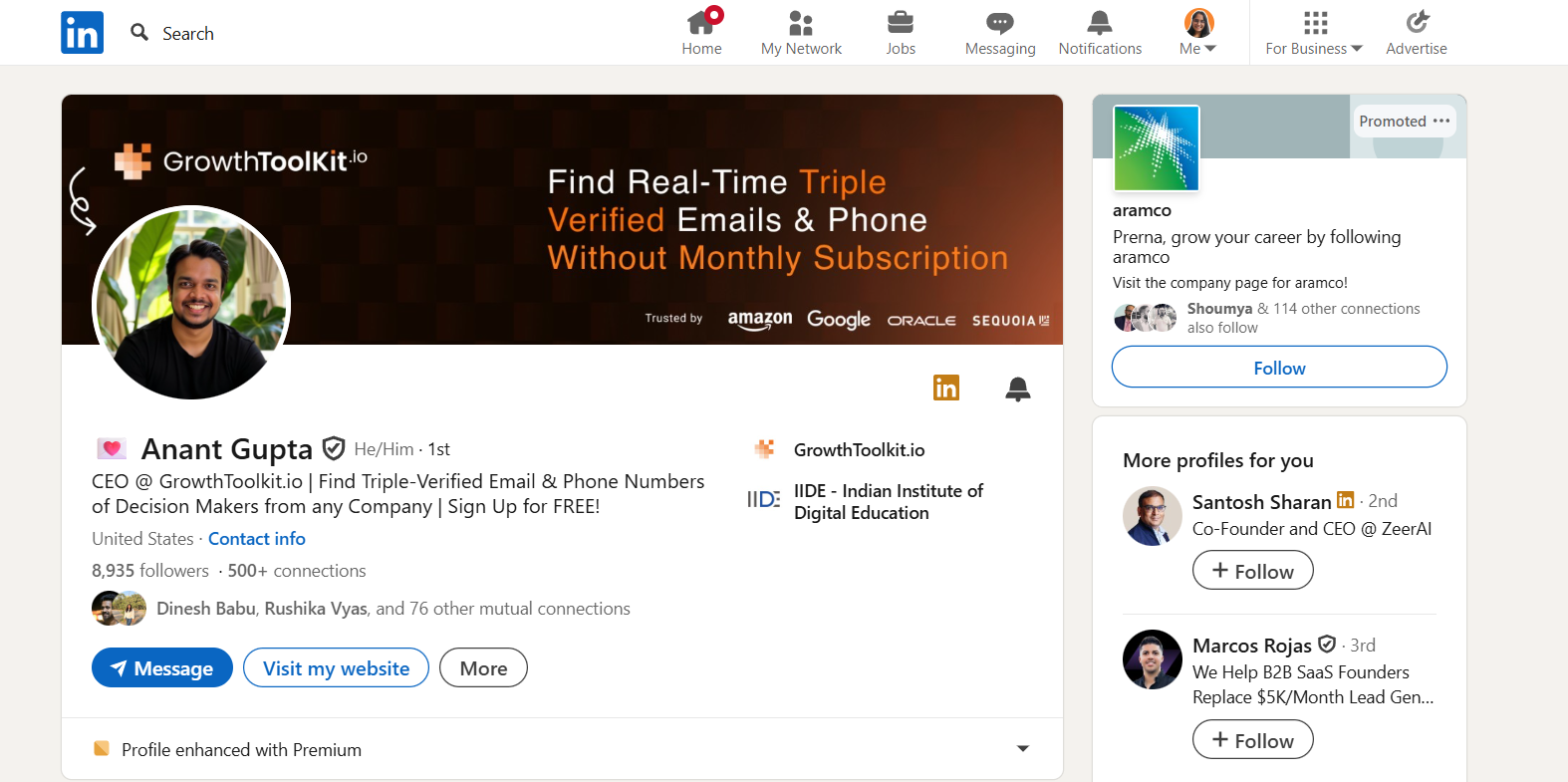Viewport: 1568px width, 782px height.
Task: Open the Advertise link
Action: point(1417,33)
